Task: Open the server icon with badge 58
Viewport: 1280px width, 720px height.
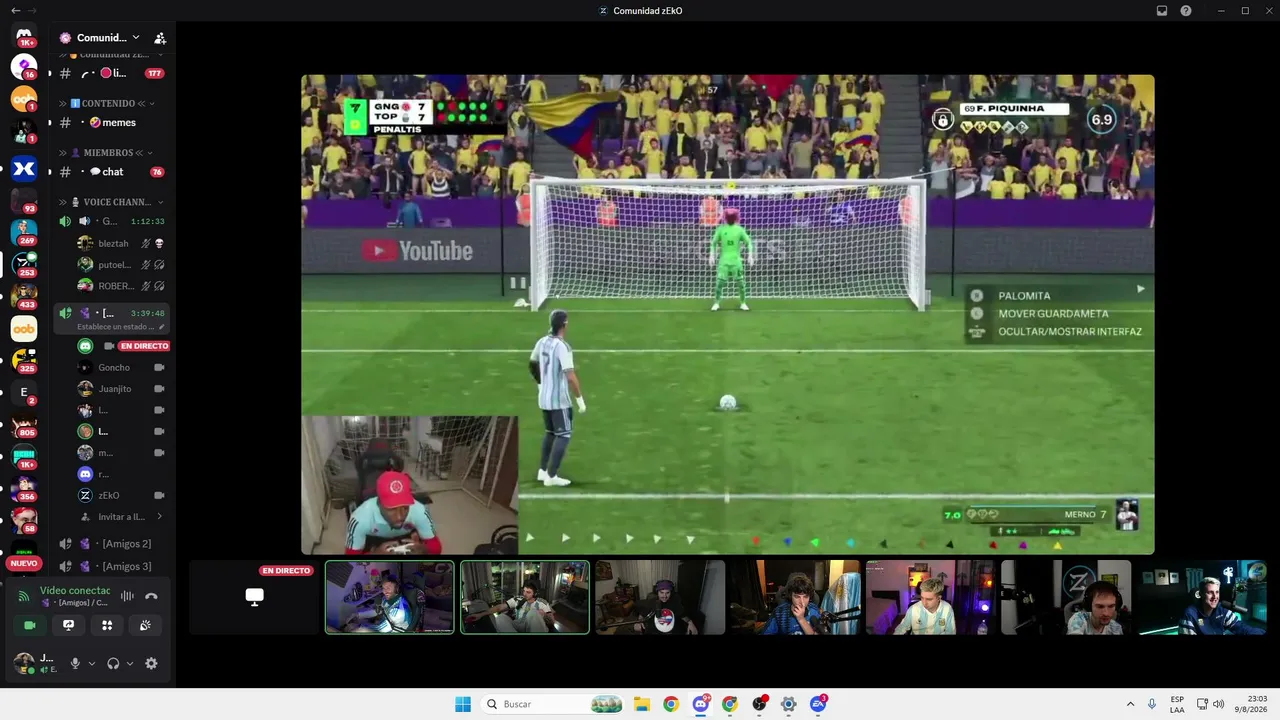Action: (24, 520)
